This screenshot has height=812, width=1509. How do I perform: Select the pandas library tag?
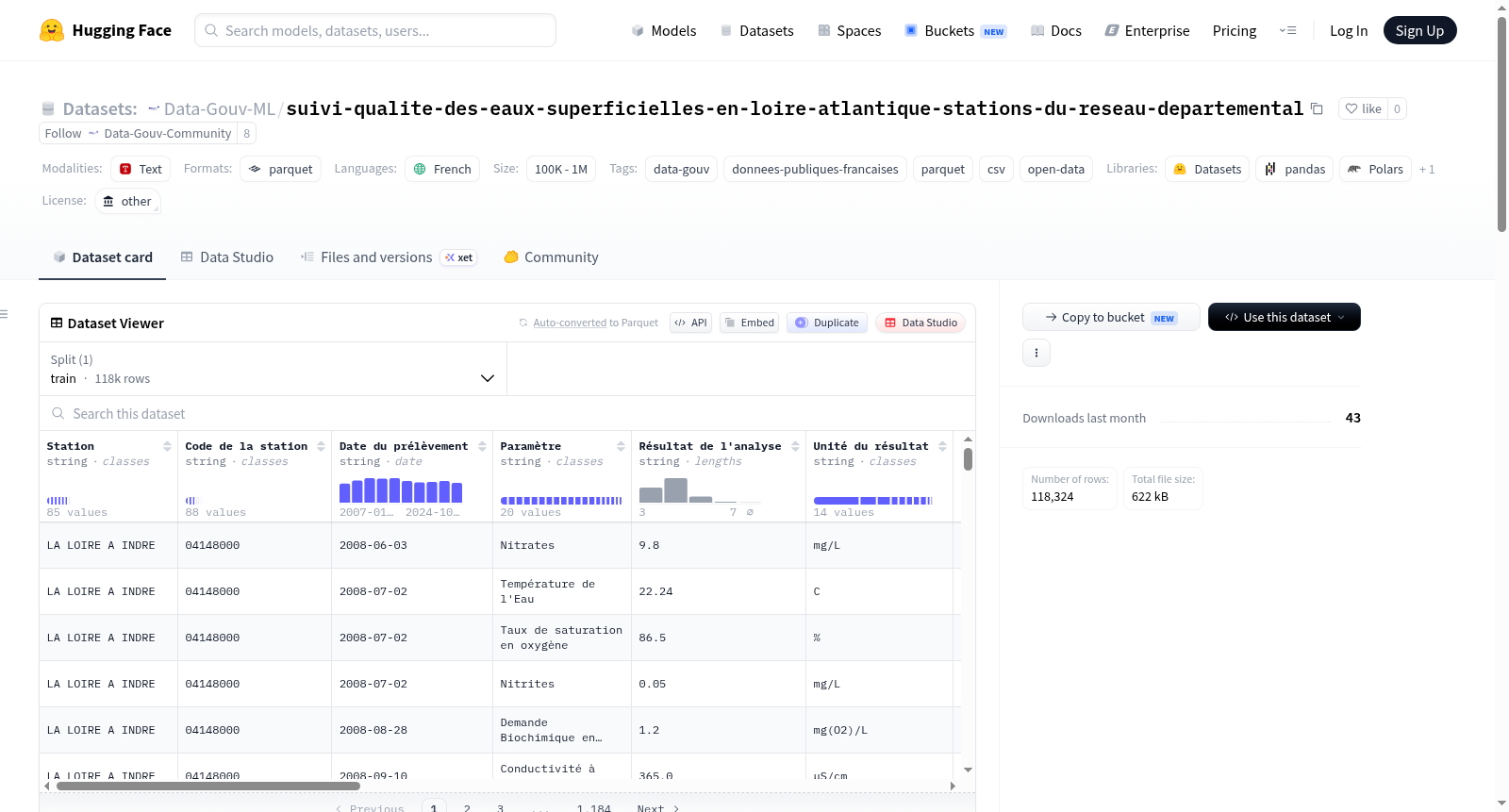[1295, 169]
